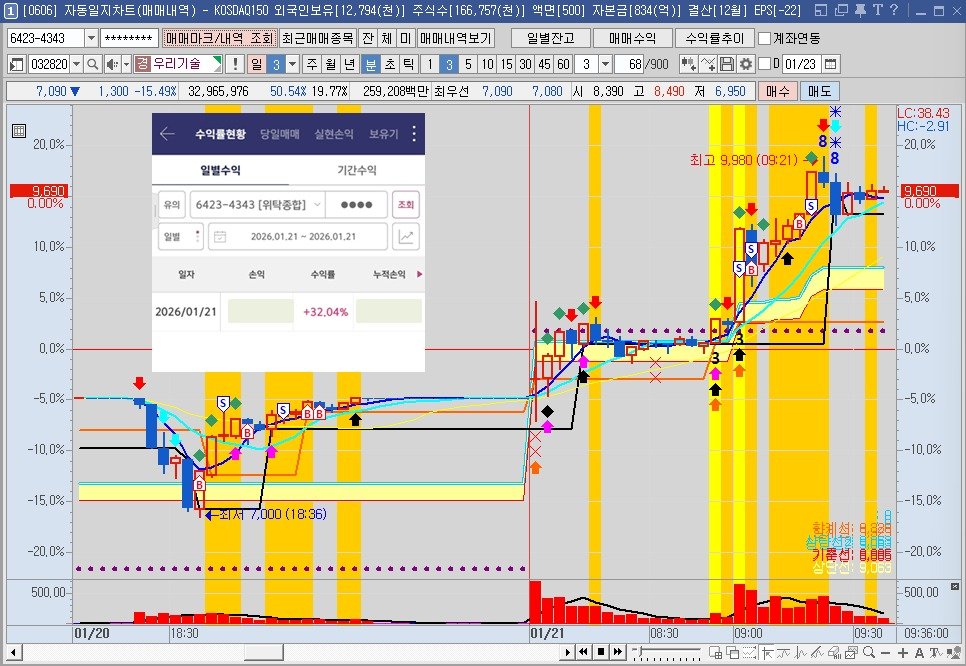Click the speaker icon next to stock code
Image resolution: width=966 pixels, height=666 pixels.
(x=112, y=64)
